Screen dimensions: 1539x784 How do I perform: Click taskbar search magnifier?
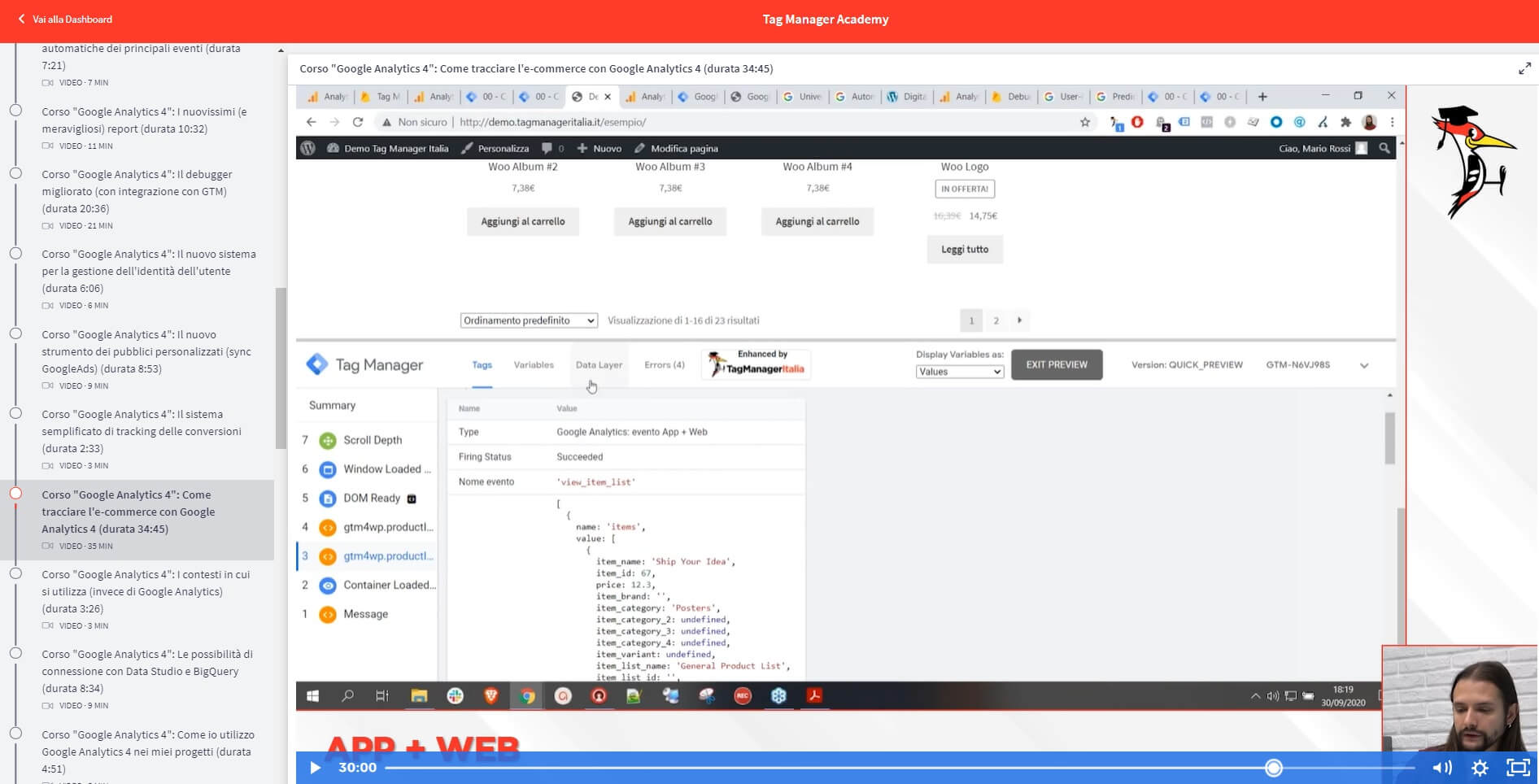(347, 696)
